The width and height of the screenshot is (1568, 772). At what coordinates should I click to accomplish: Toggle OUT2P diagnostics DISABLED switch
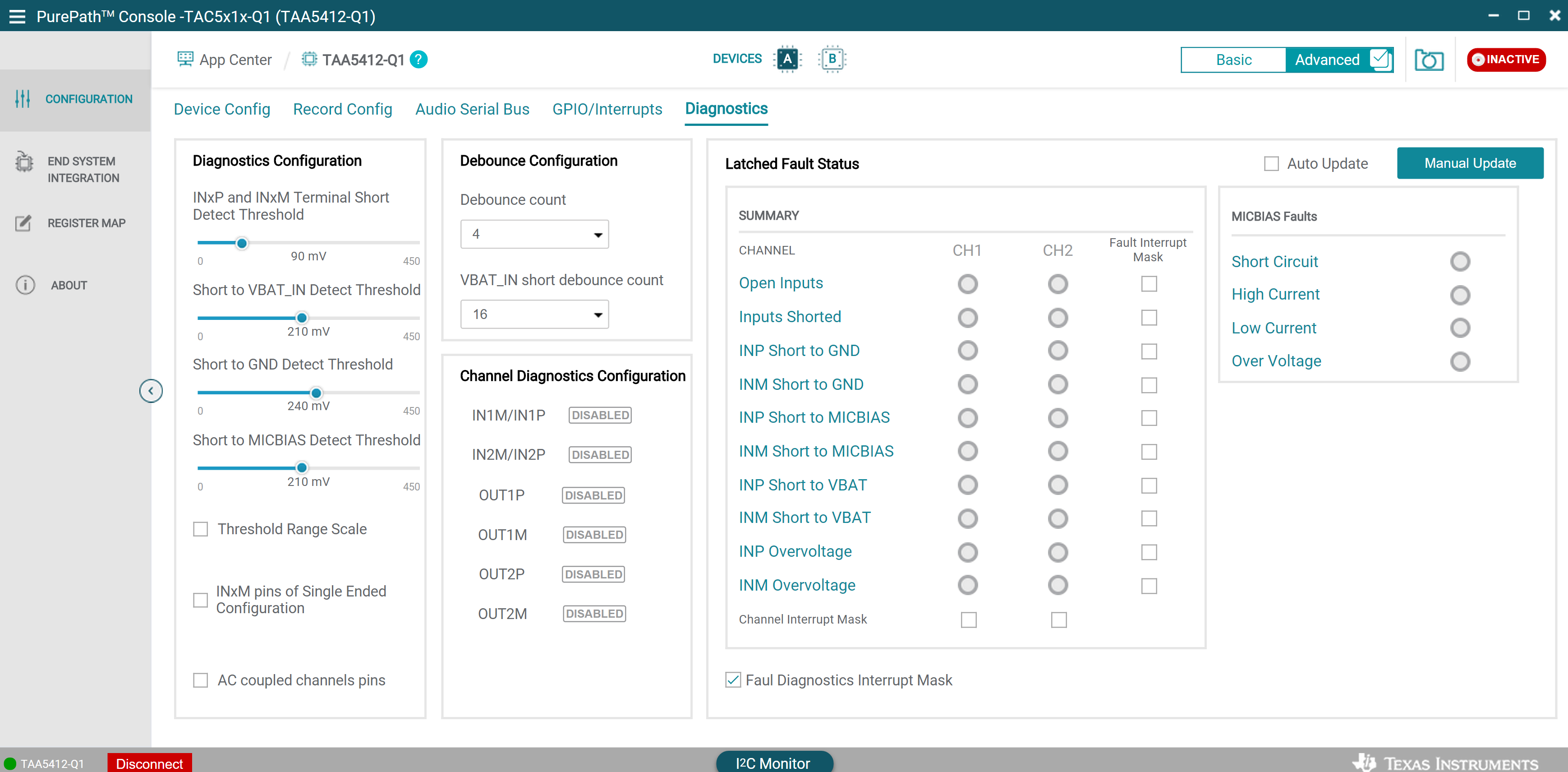click(x=593, y=574)
